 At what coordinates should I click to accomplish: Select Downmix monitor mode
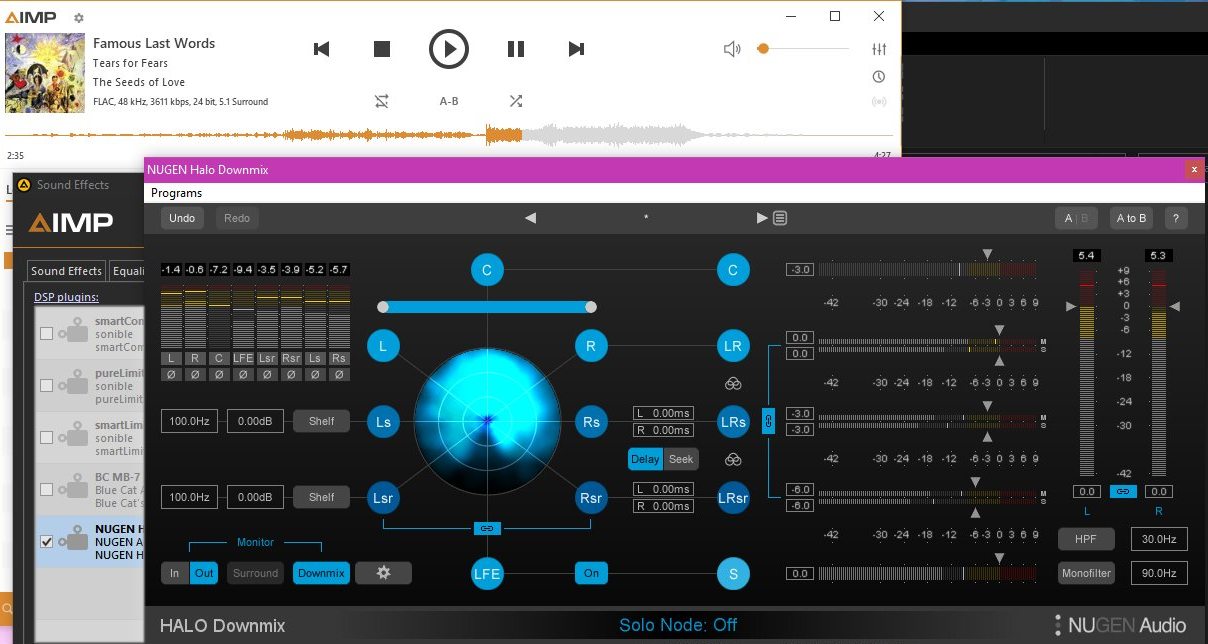pos(321,573)
